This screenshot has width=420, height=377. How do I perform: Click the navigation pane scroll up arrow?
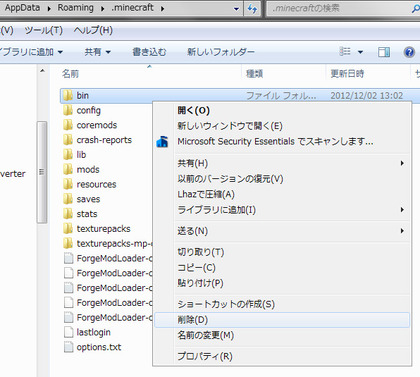pos(42,71)
